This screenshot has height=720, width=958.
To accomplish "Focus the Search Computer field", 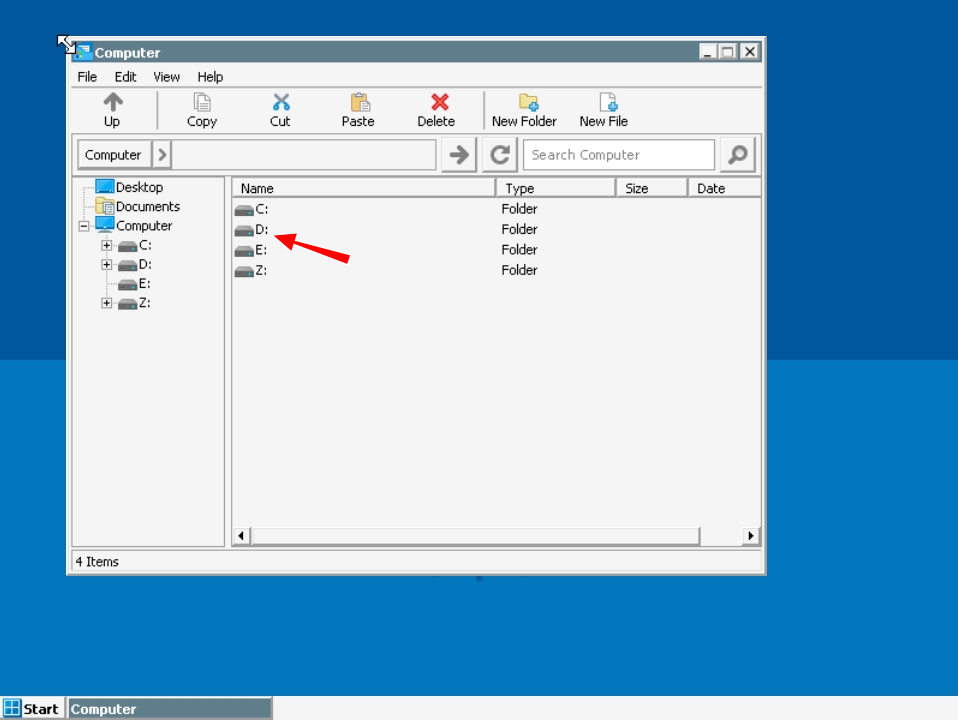I will 619,155.
